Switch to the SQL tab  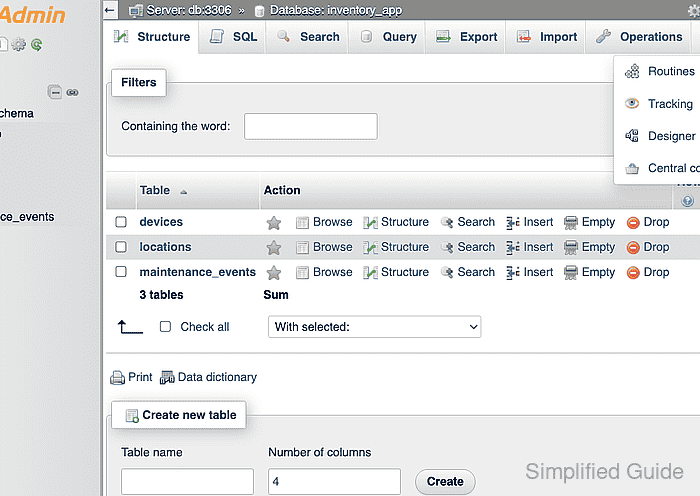(x=233, y=37)
